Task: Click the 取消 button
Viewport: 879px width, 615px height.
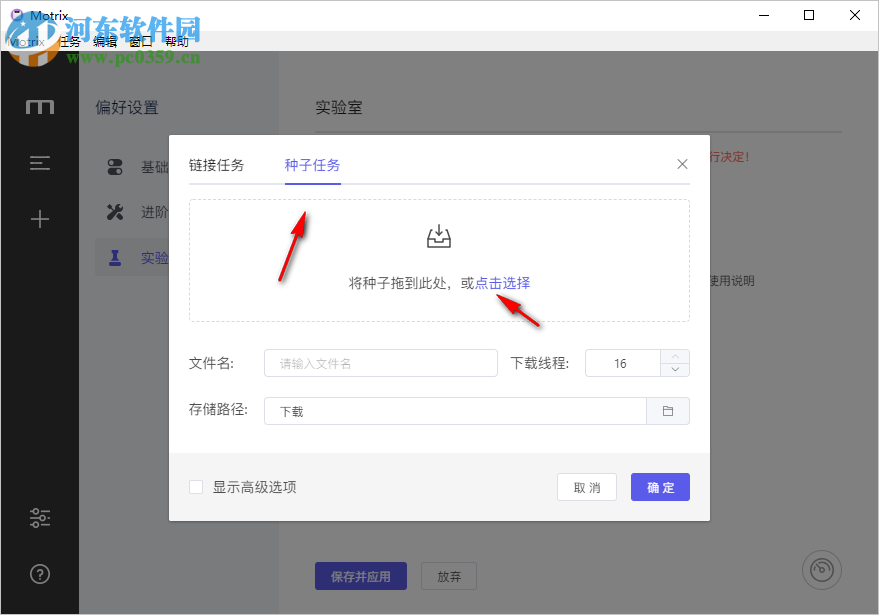Action: [587, 487]
